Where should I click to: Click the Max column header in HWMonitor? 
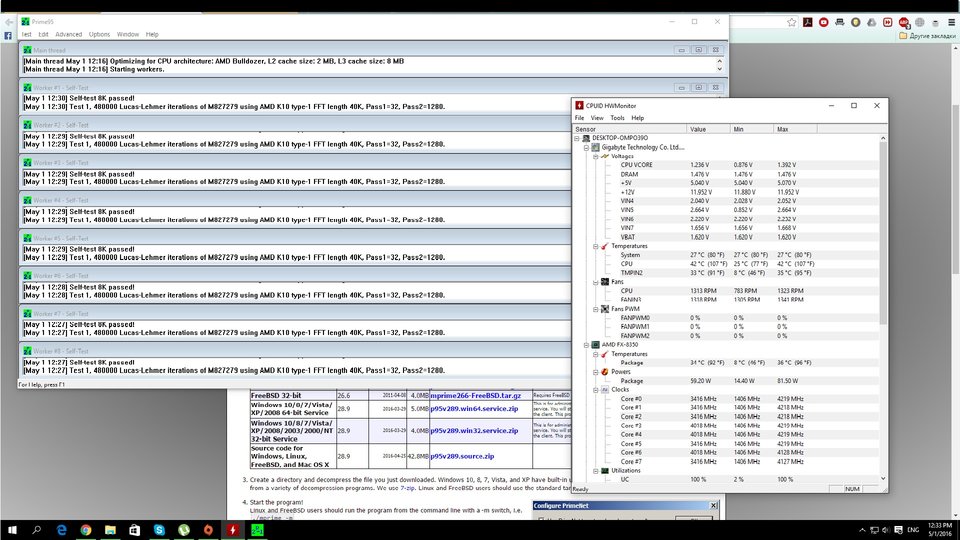[x=782, y=129]
